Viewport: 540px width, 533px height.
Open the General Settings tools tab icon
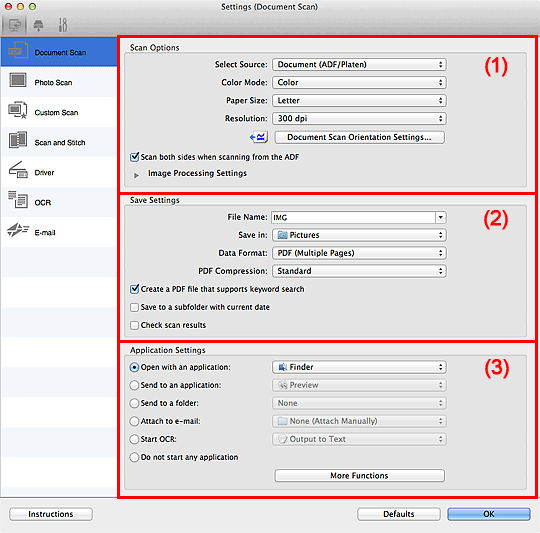(63, 25)
